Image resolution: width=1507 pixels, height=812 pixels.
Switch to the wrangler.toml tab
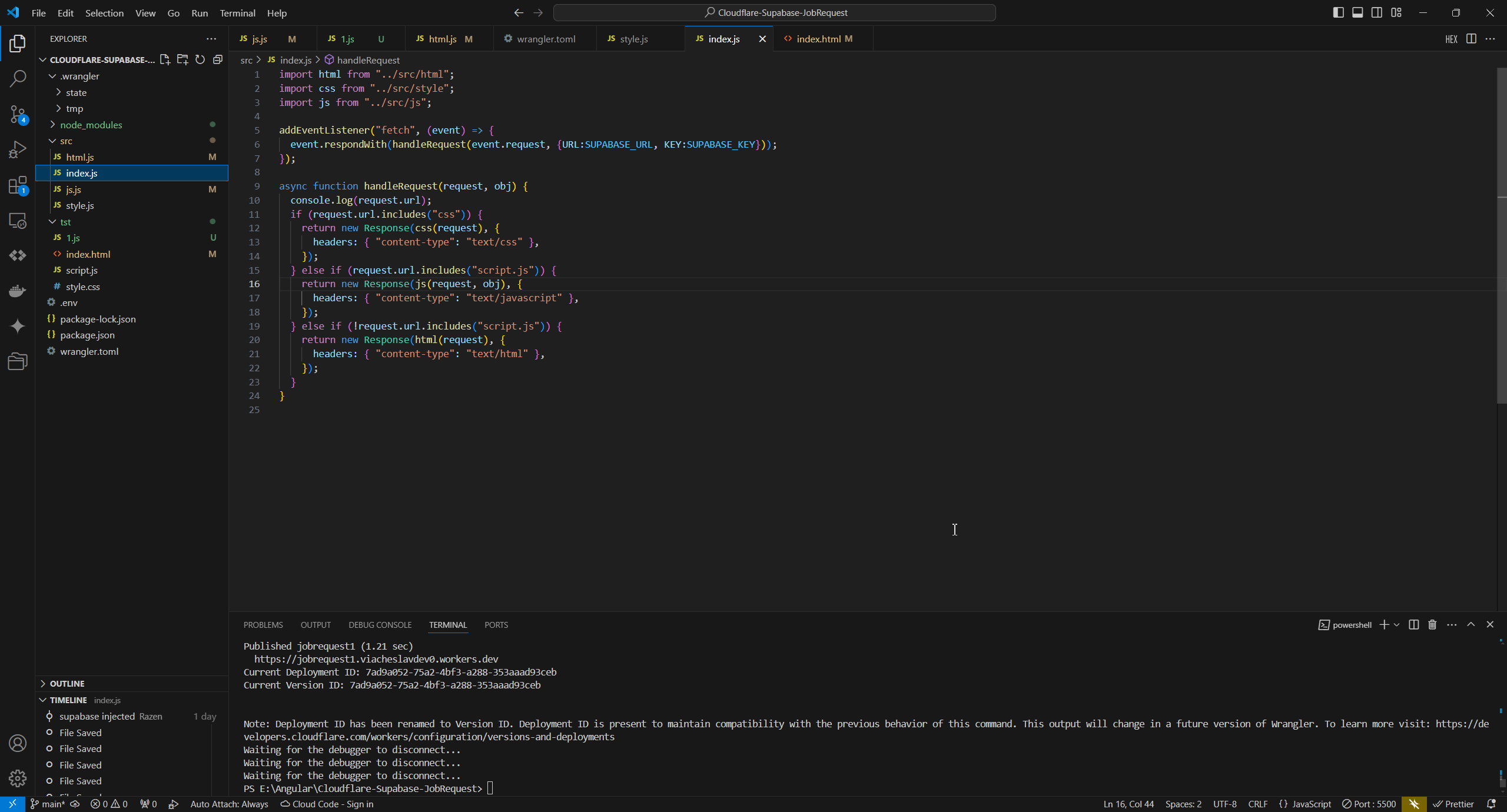coord(545,39)
